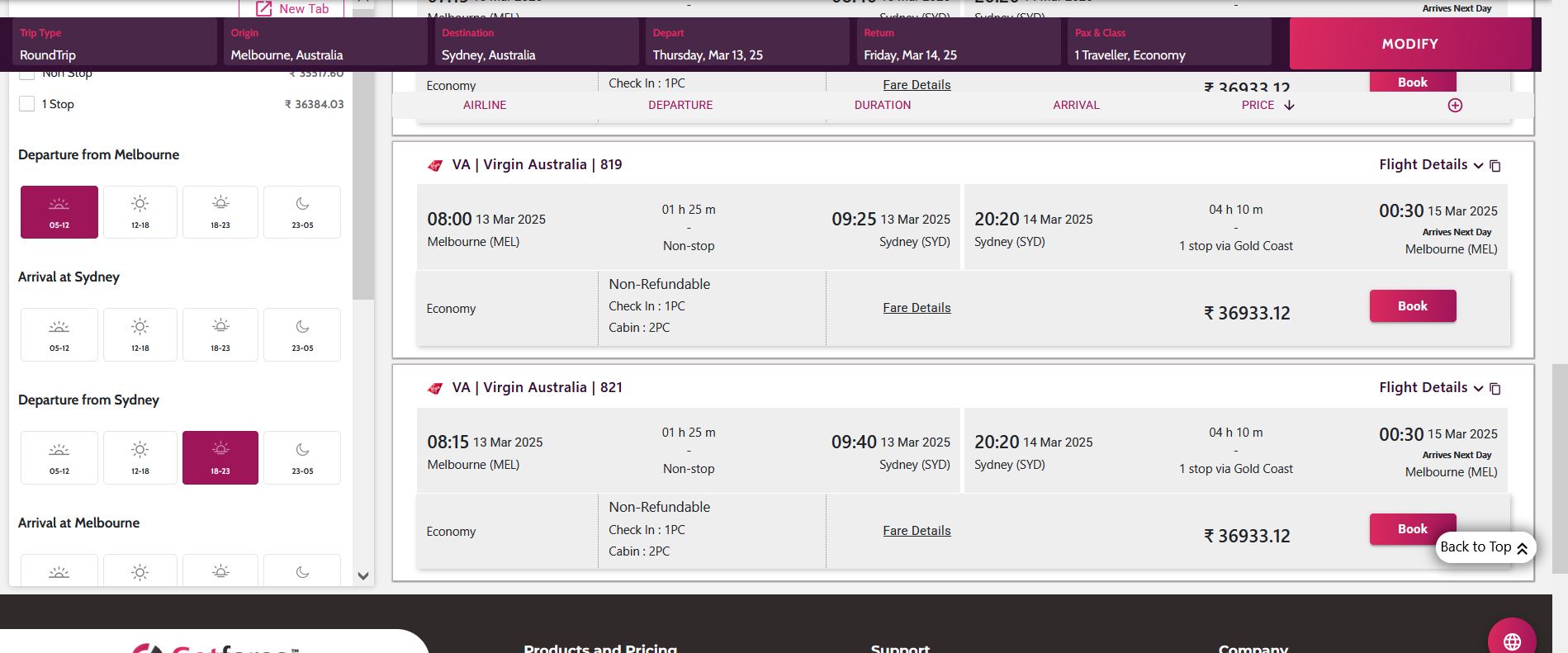The height and width of the screenshot is (653, 1568).
Task: Sort flights by DEPARTURE column
Action: pos(680,106)
